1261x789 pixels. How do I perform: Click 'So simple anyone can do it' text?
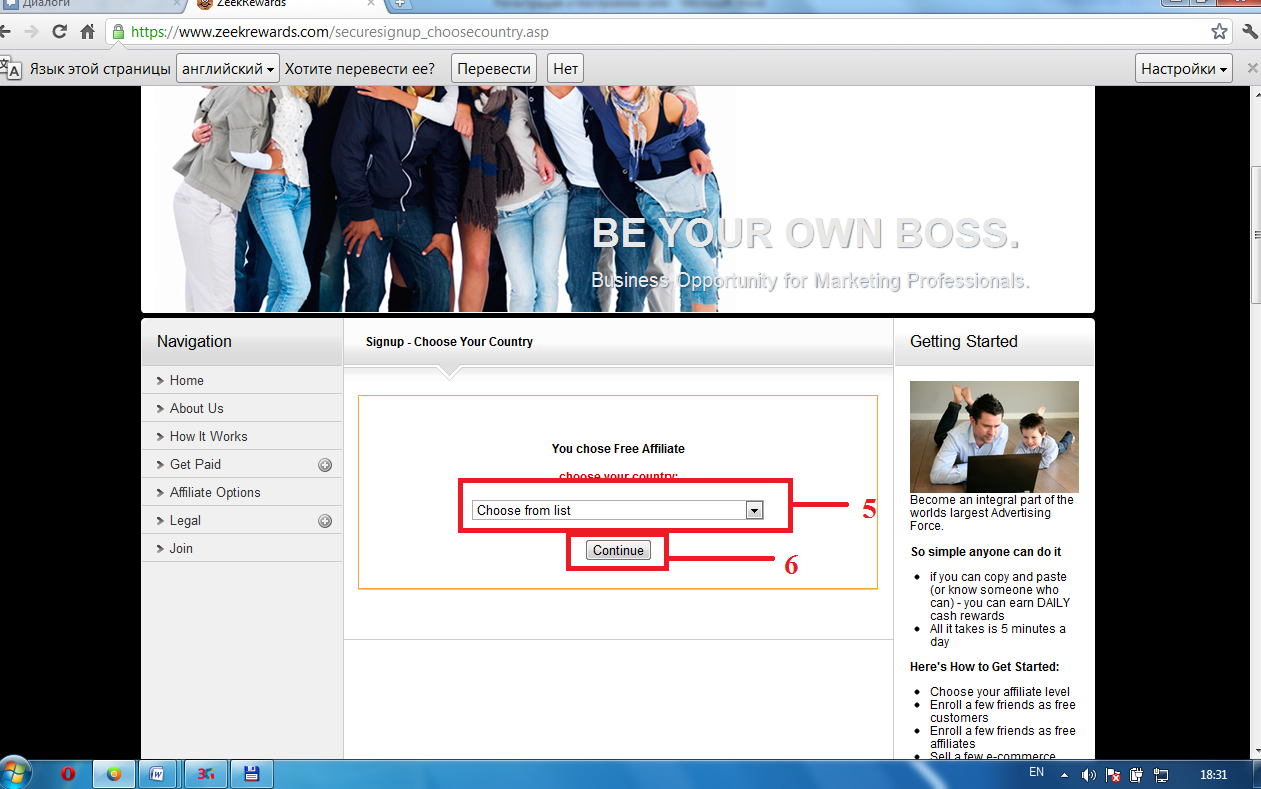coord(986,552)
